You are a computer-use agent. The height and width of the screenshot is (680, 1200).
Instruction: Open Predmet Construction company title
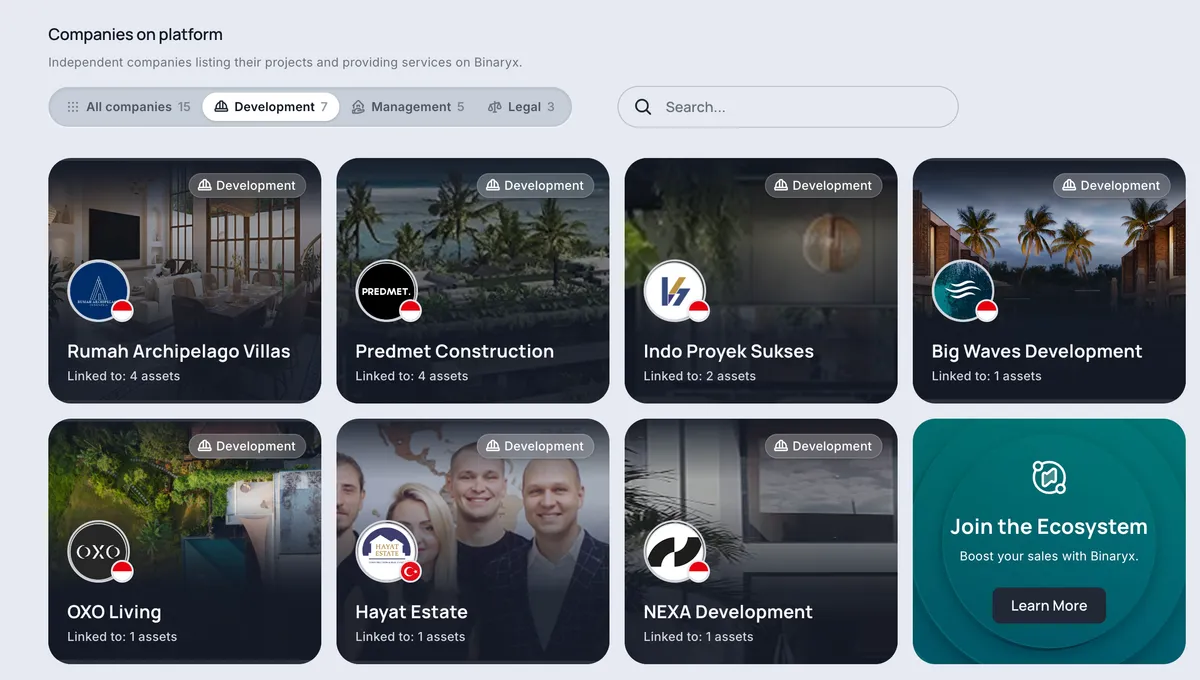[455, 351]
